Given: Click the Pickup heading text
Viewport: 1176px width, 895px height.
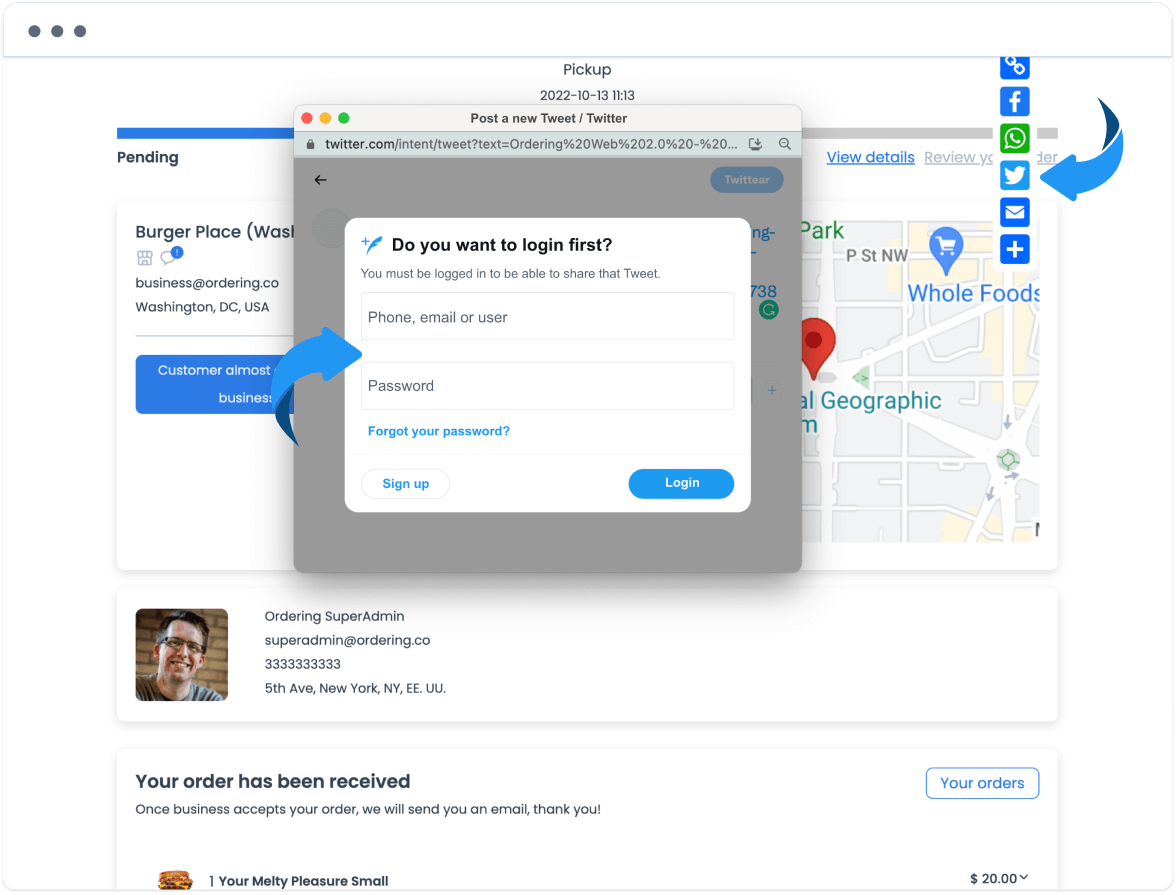Looking at the screenshot, I should click(x=587, y=70).
